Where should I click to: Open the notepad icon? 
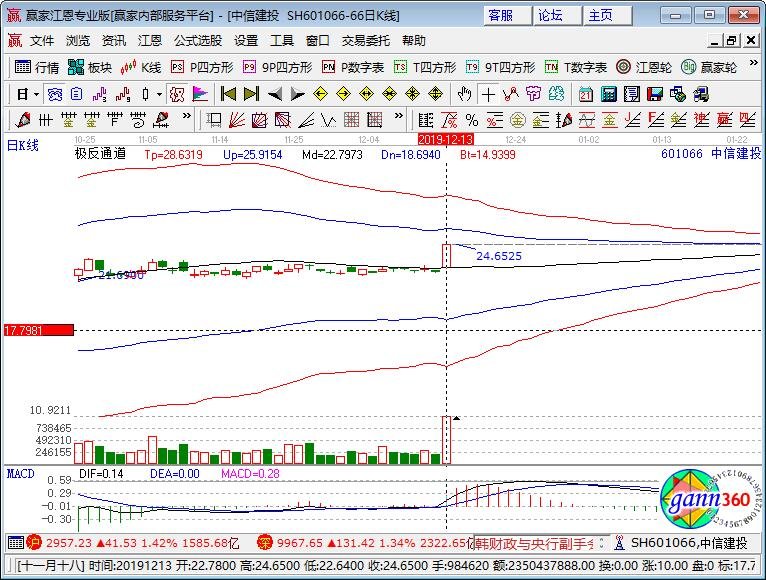(x=632, y=94)
